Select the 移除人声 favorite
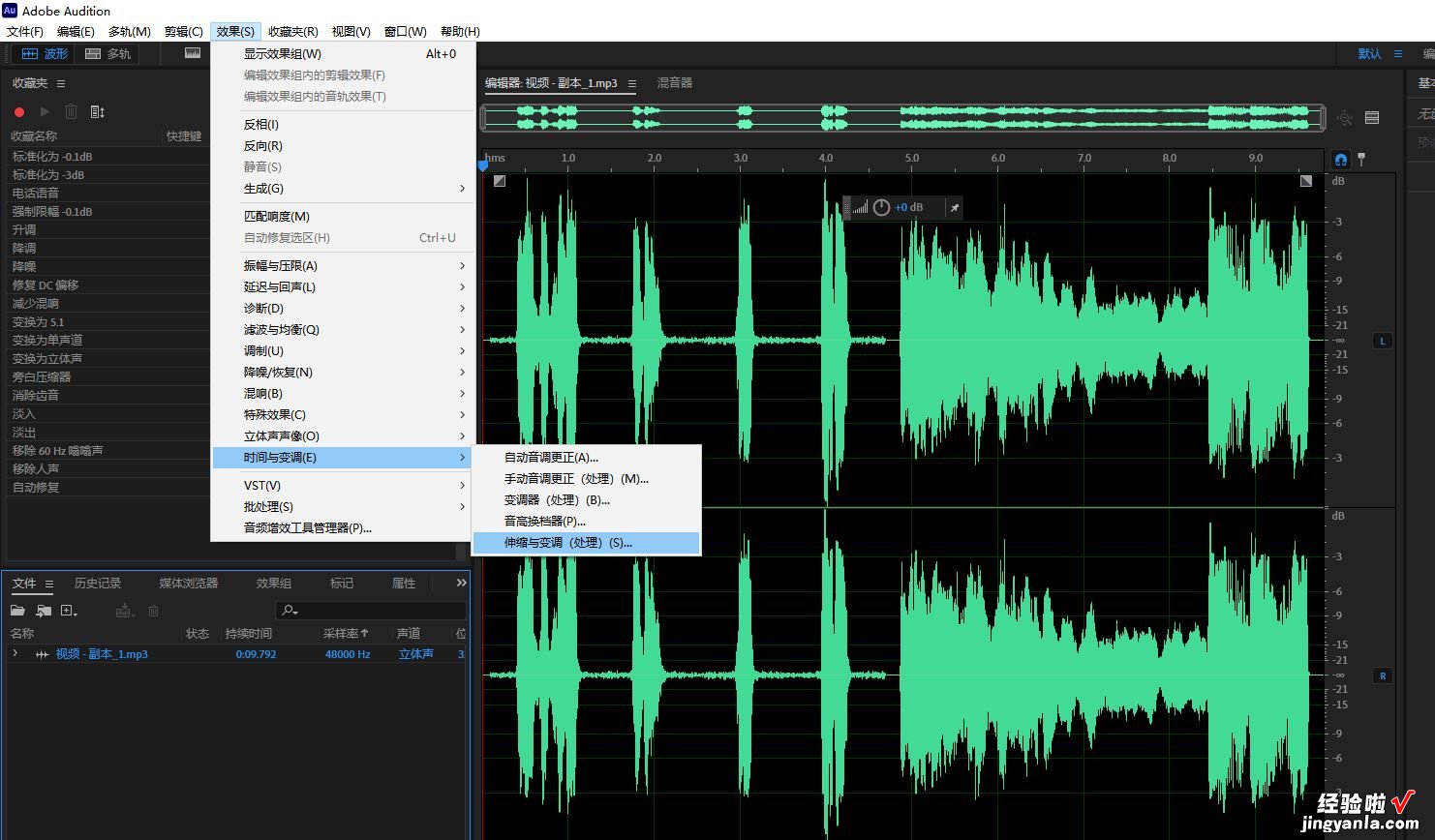Screen dimensions: 1435x840 [107, 468]
